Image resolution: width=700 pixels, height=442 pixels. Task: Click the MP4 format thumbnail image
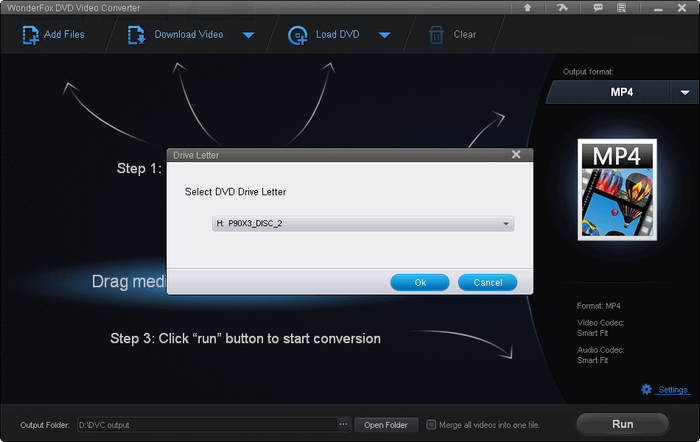click(x=617, y=190)
